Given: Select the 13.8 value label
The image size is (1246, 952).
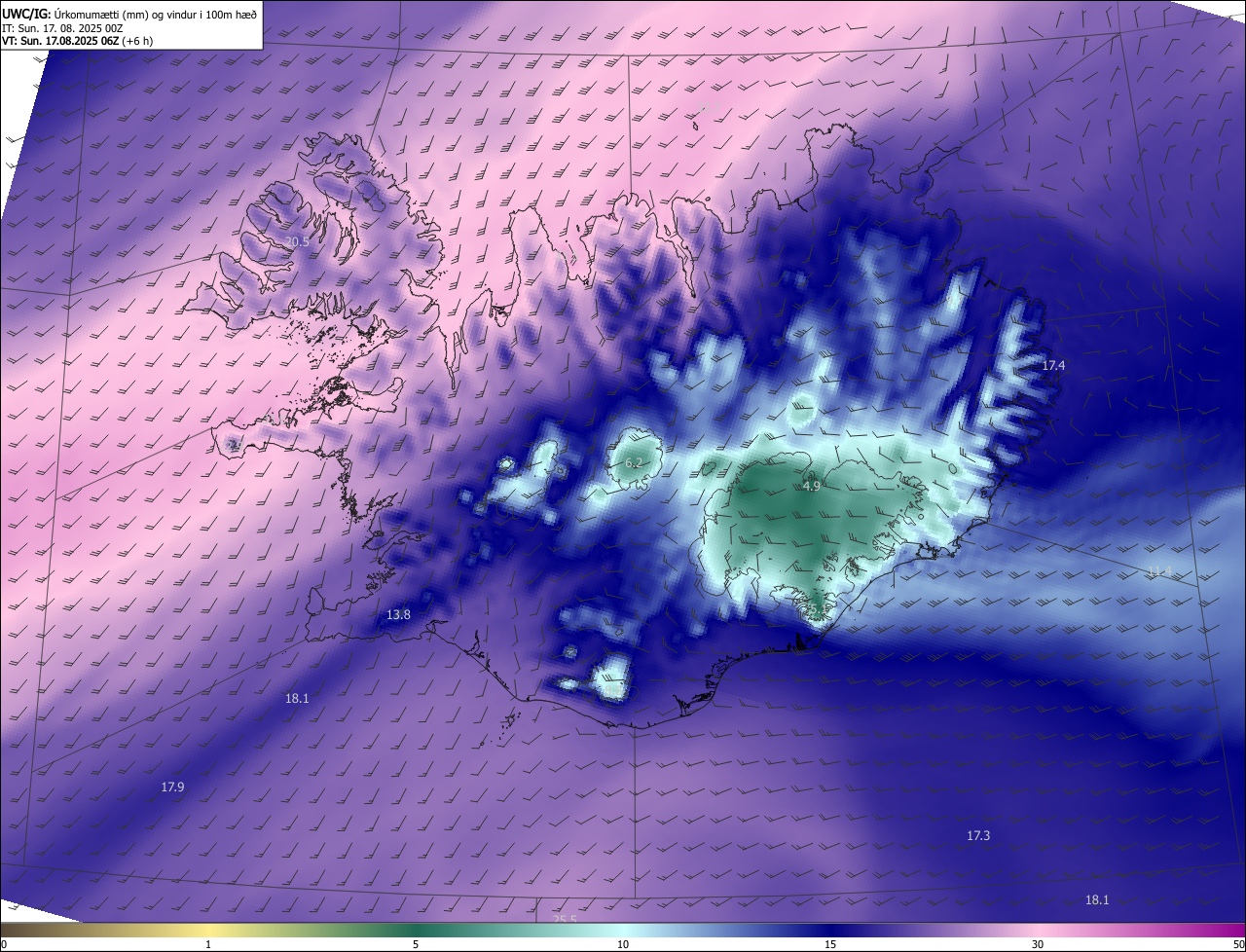Looking at the screenshot, I should tap(398, 614).
